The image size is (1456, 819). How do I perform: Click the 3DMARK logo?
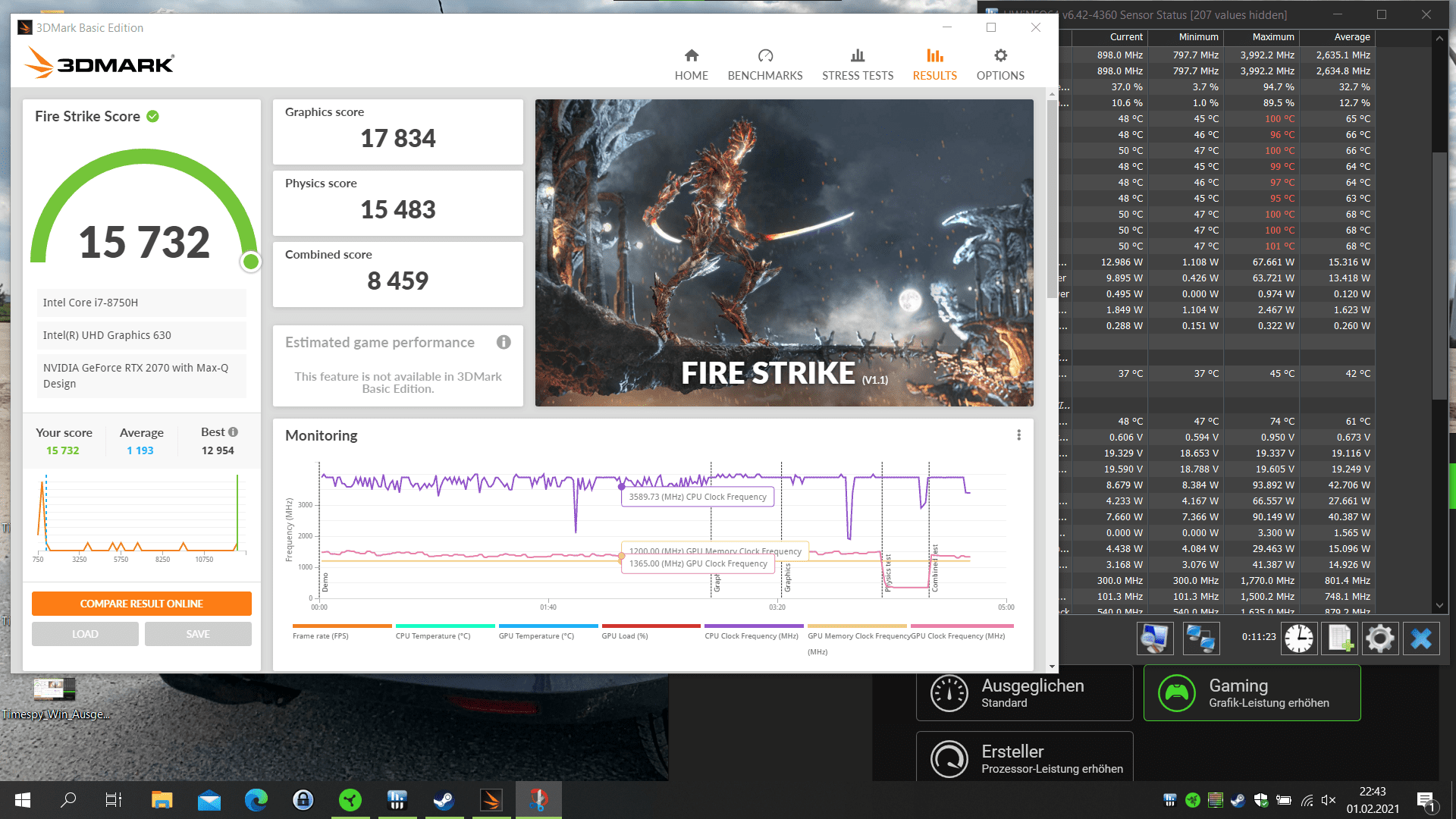(99, 63)
